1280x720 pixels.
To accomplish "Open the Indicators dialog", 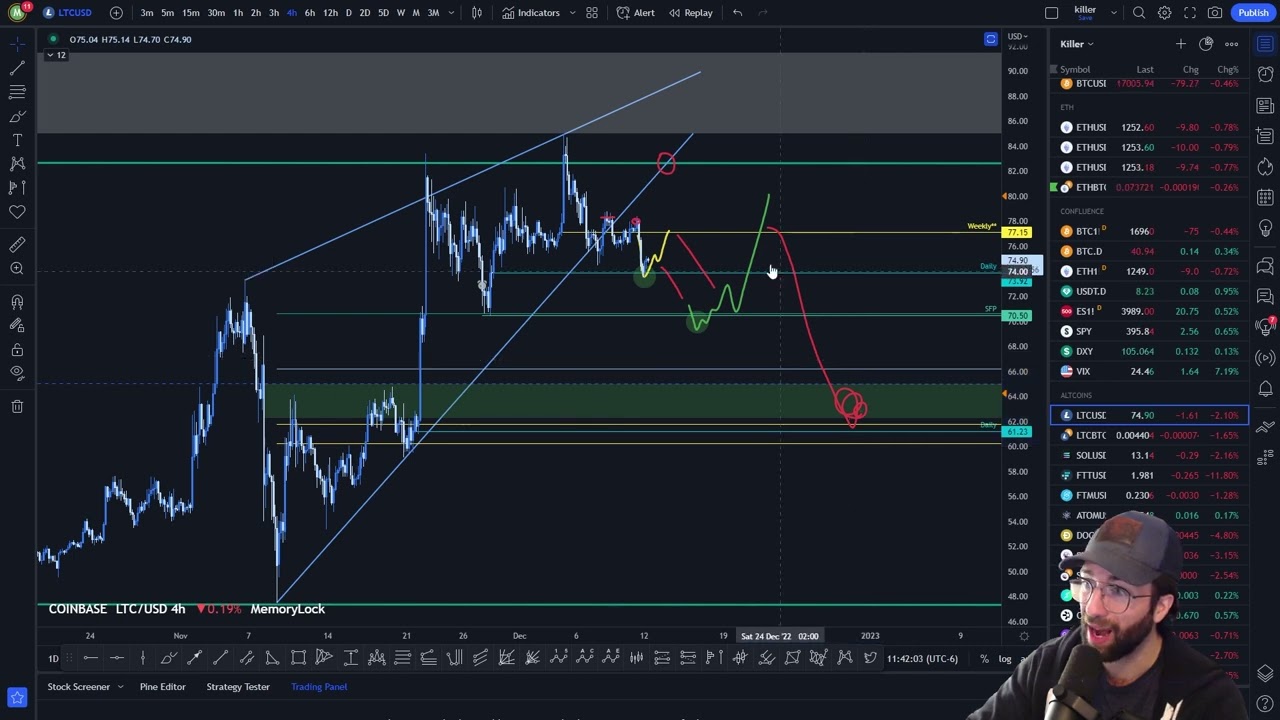I will 531,13.
